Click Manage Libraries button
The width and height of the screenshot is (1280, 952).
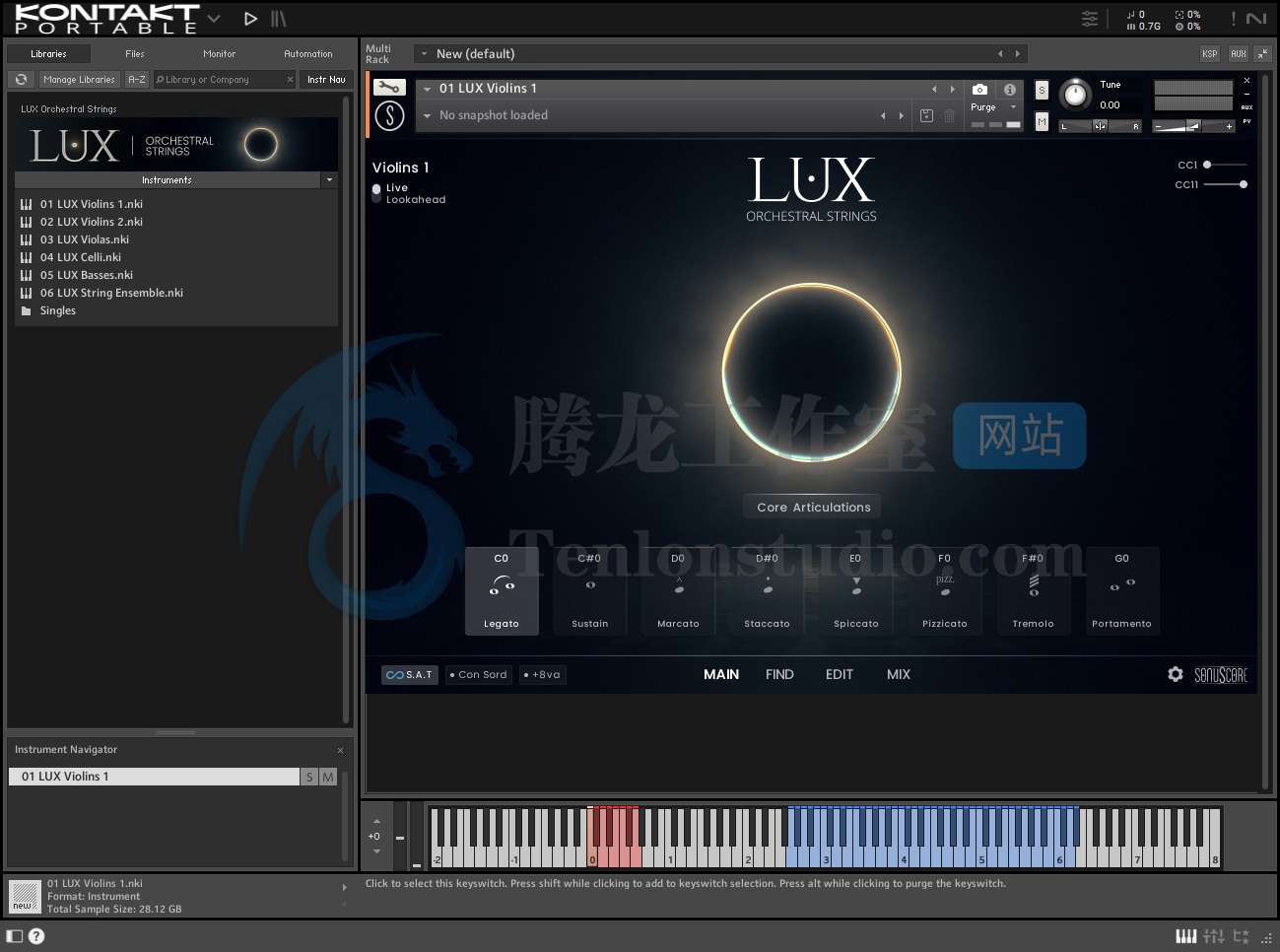(x=79, y=79)
